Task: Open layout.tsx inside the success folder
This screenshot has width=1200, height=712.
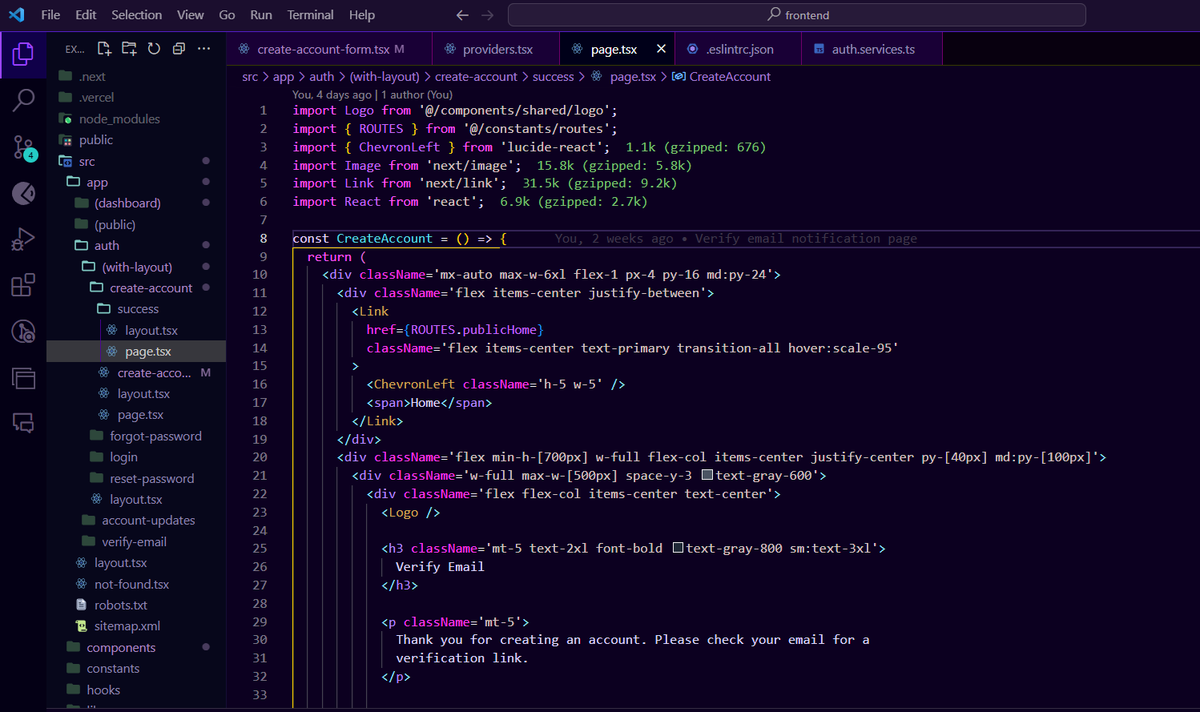Action: click(136, 330)
